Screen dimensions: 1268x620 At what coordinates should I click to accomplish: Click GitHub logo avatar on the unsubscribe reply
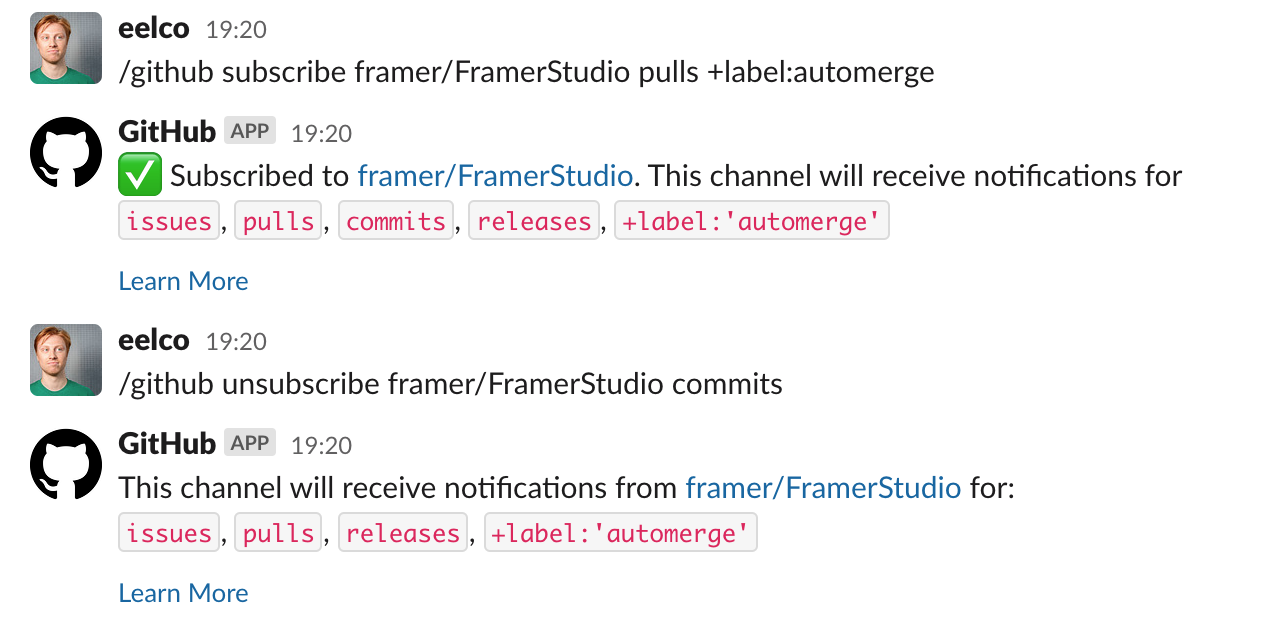click(x=66, y=464)
